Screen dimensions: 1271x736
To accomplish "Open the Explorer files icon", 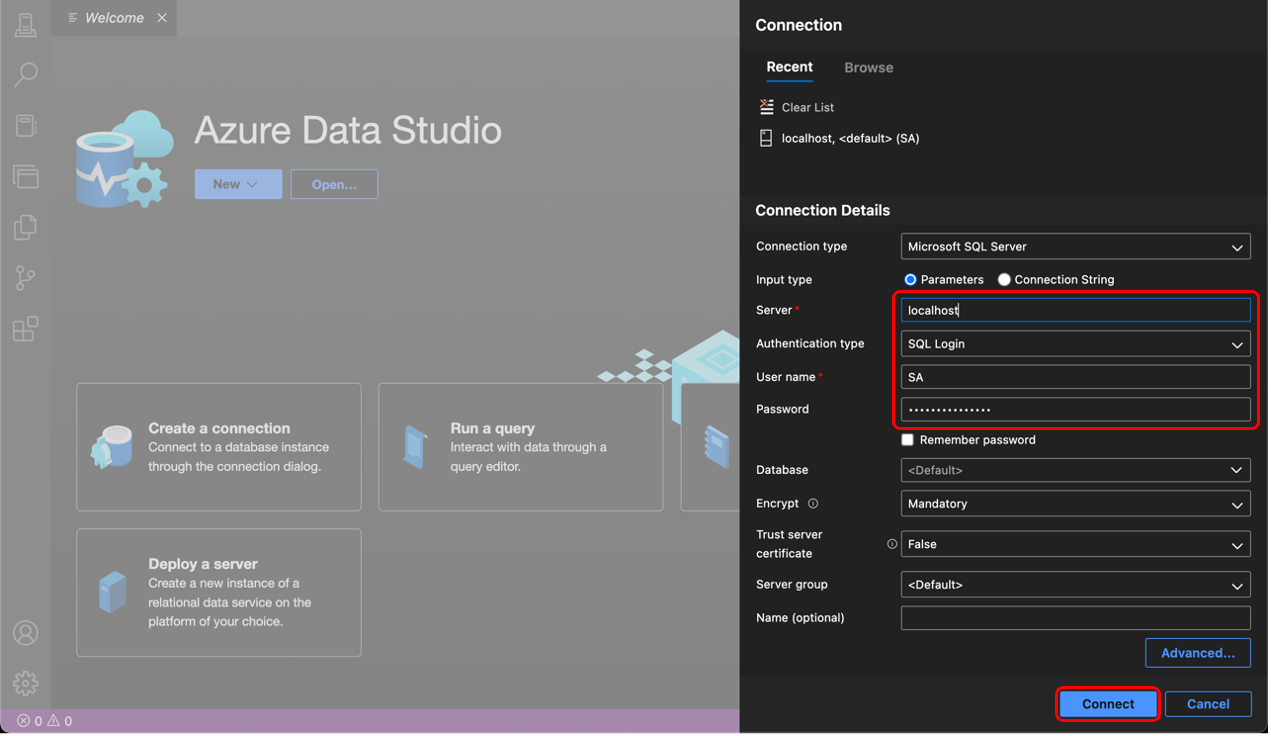I will tap(26, 227).
